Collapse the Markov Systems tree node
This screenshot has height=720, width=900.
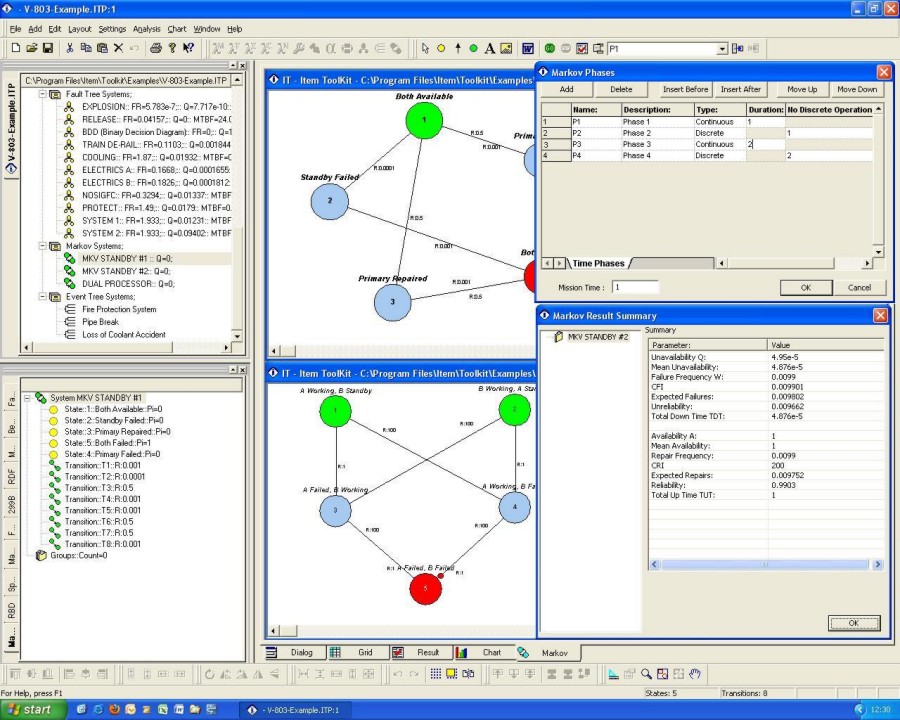click(x=42, y=246)
